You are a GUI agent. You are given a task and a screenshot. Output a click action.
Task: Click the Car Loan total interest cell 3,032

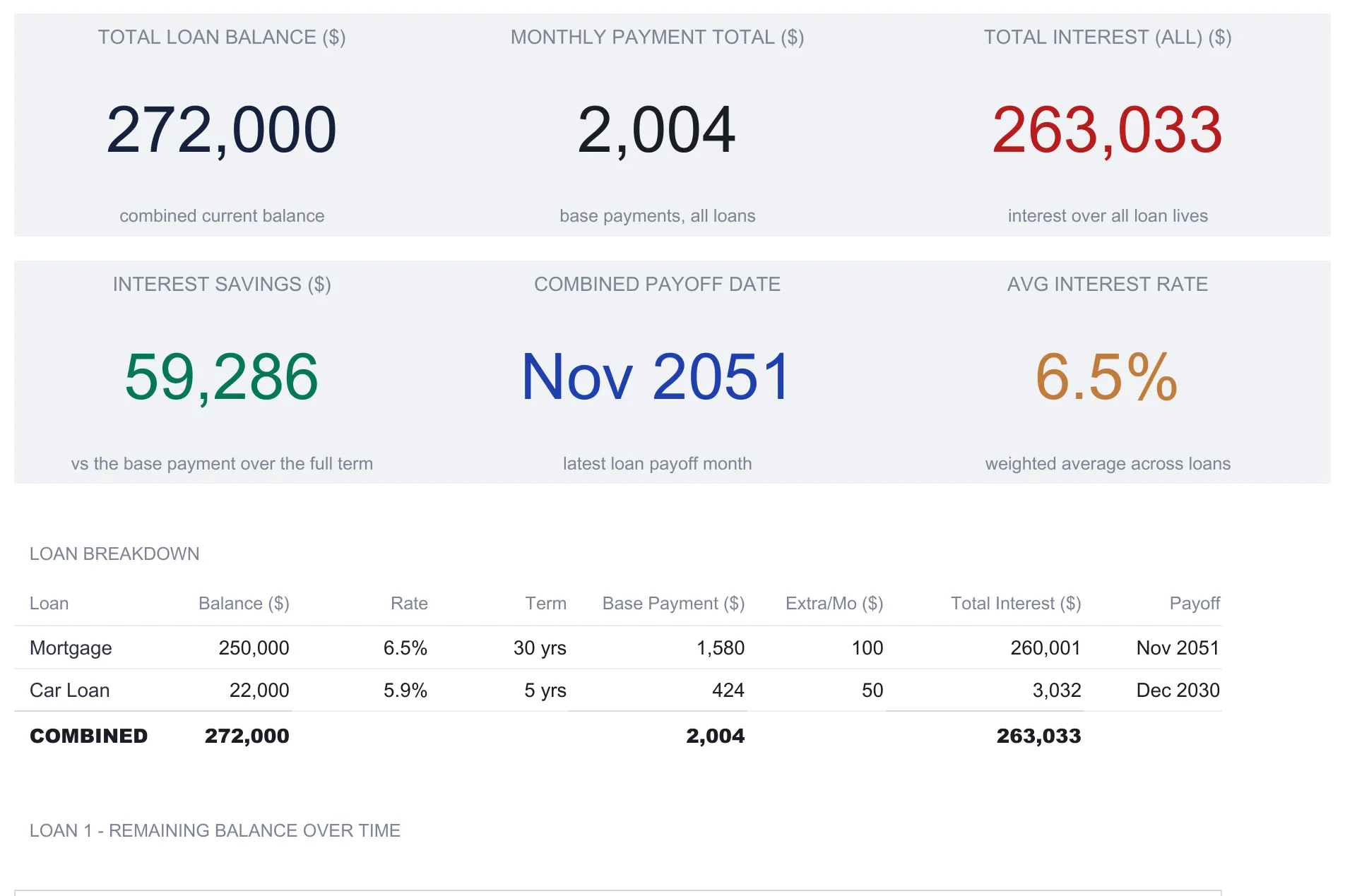pos(1057,691)
